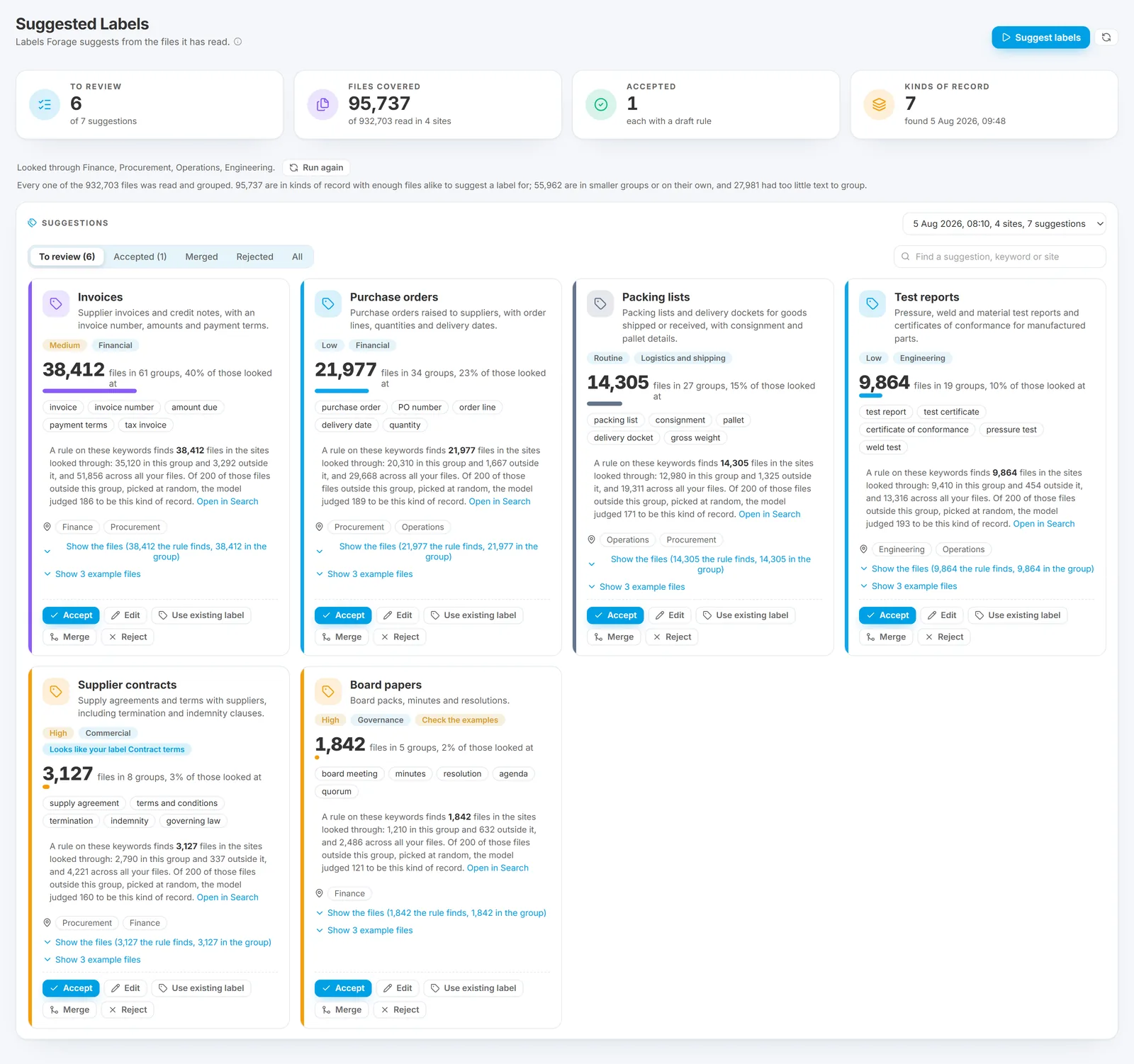This screenshot has height=1064, width=1134.
Task: Open in Search link for Test reports
Action: coord(1043,524)
